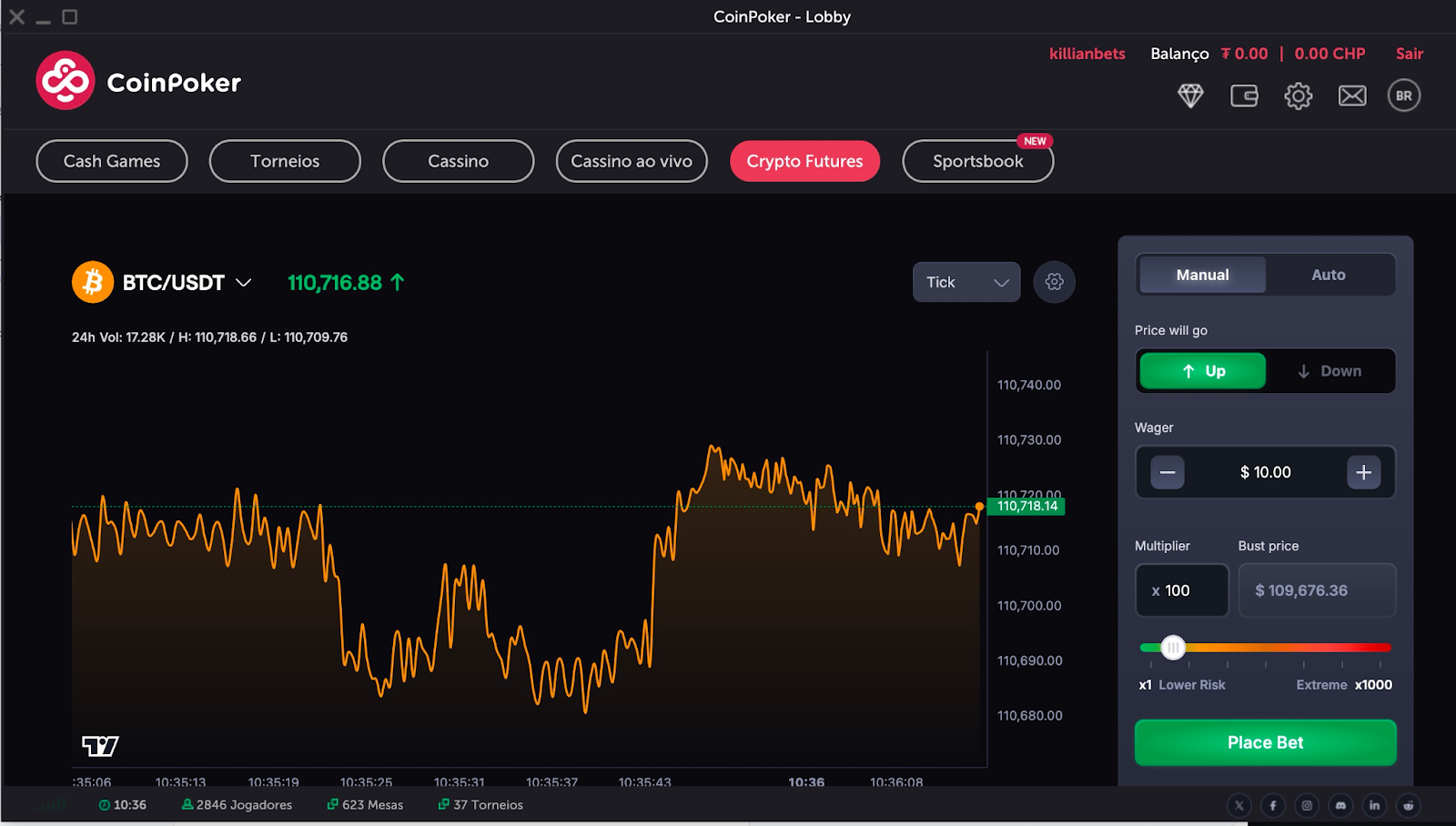Open Cassino ao vivo tab
The height and width of the screenshot is (826, 1456).
[632, 161]
